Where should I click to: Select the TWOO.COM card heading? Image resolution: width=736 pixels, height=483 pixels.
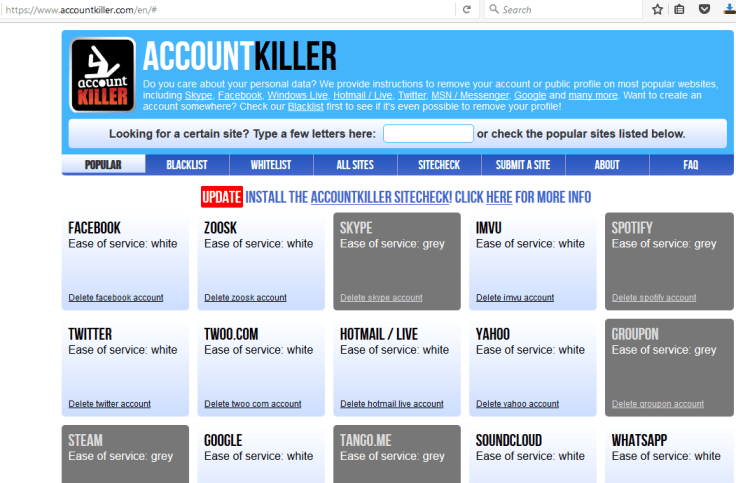coord(231,334)
